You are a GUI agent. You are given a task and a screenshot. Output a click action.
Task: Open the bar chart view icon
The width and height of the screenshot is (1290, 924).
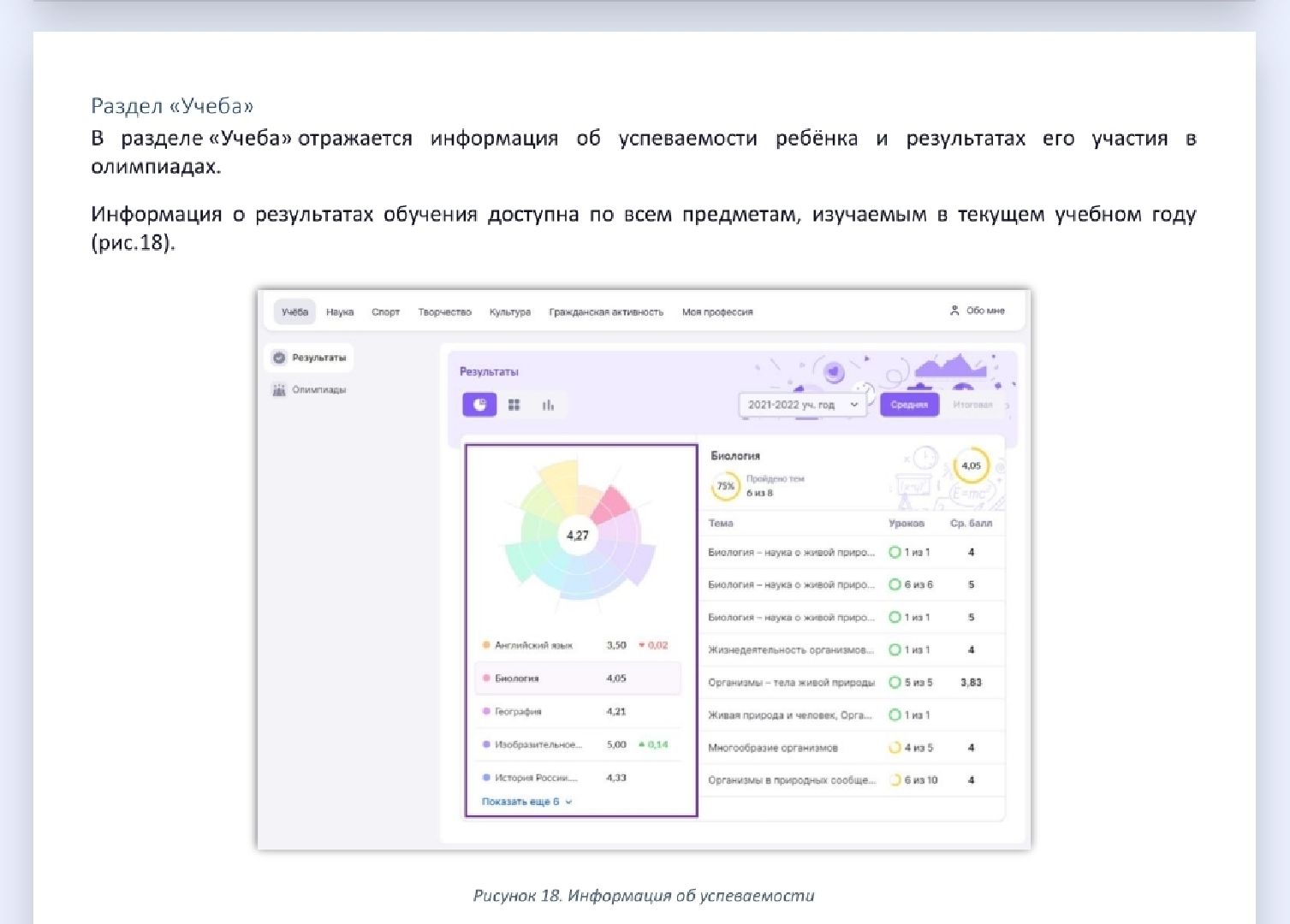[x=547, y=405]
